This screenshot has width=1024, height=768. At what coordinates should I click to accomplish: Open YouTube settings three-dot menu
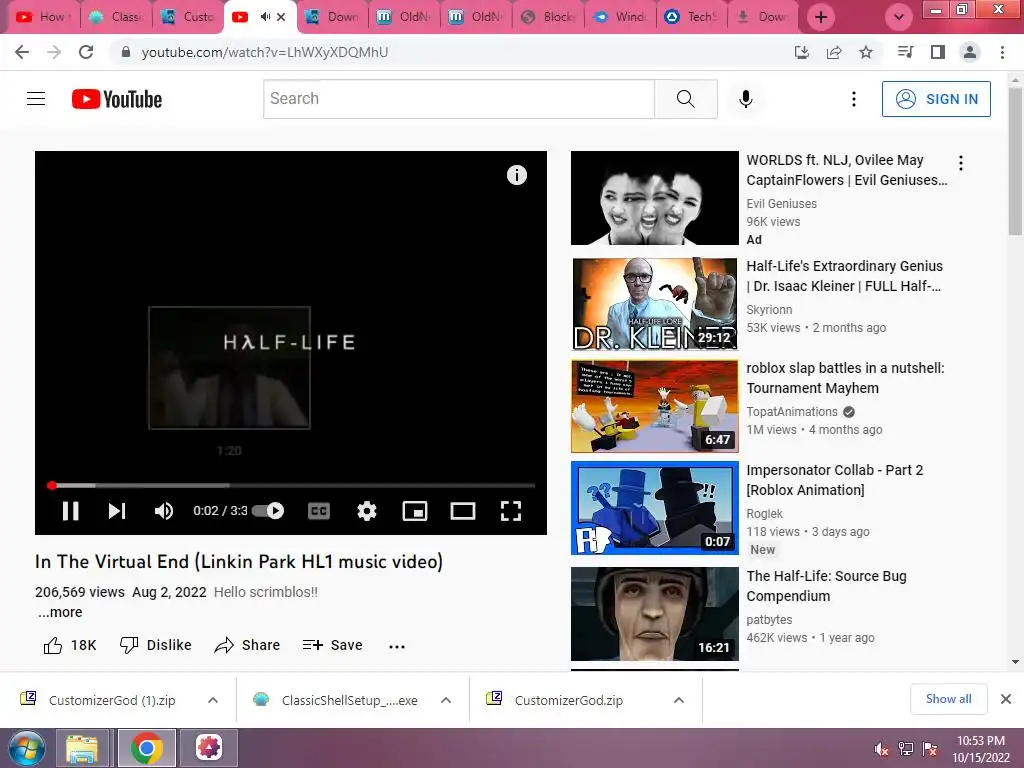(854, 99)
